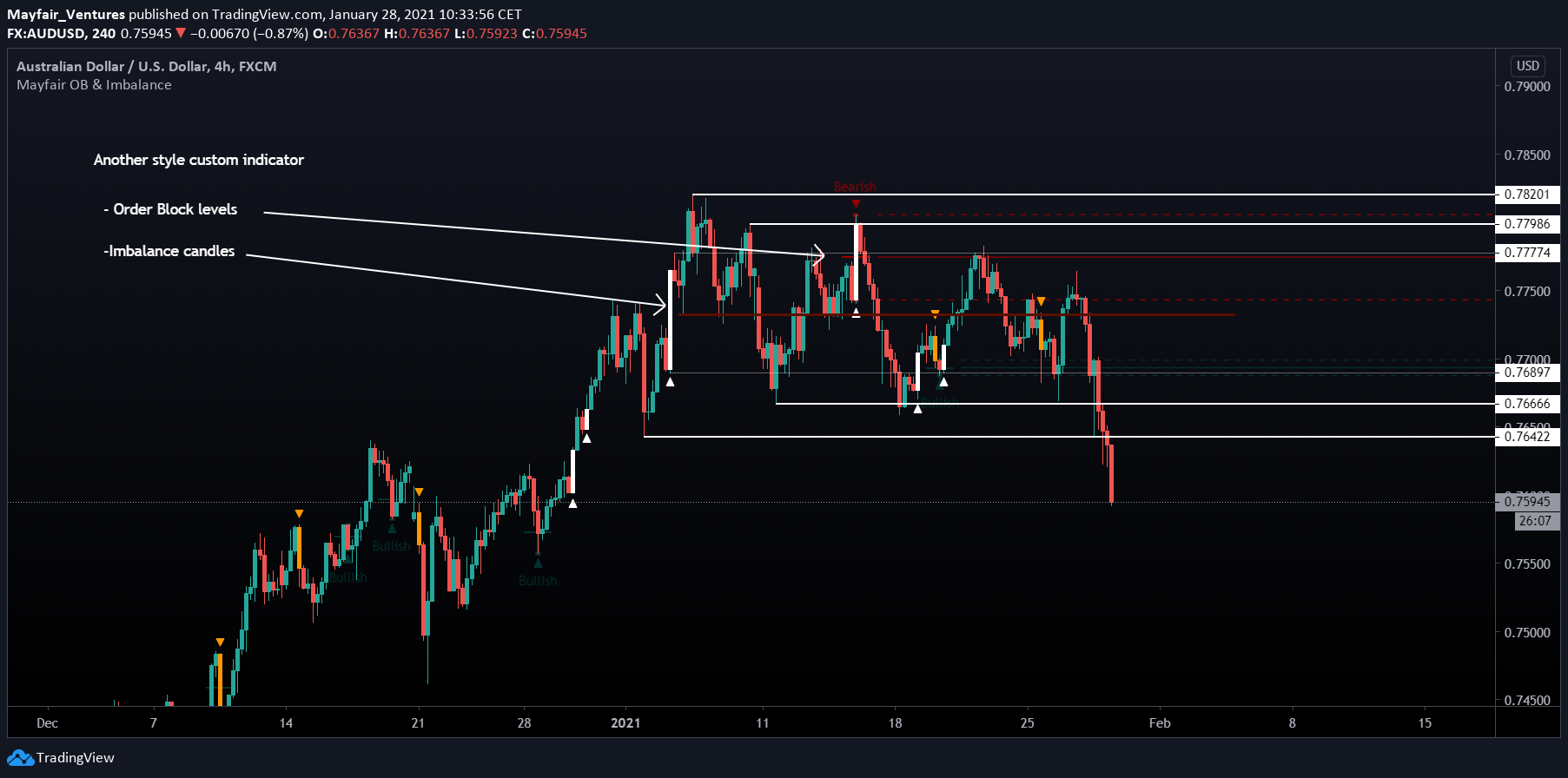Click the 18 date label on time axis
1568x778 pixels.
click(895, 723)
